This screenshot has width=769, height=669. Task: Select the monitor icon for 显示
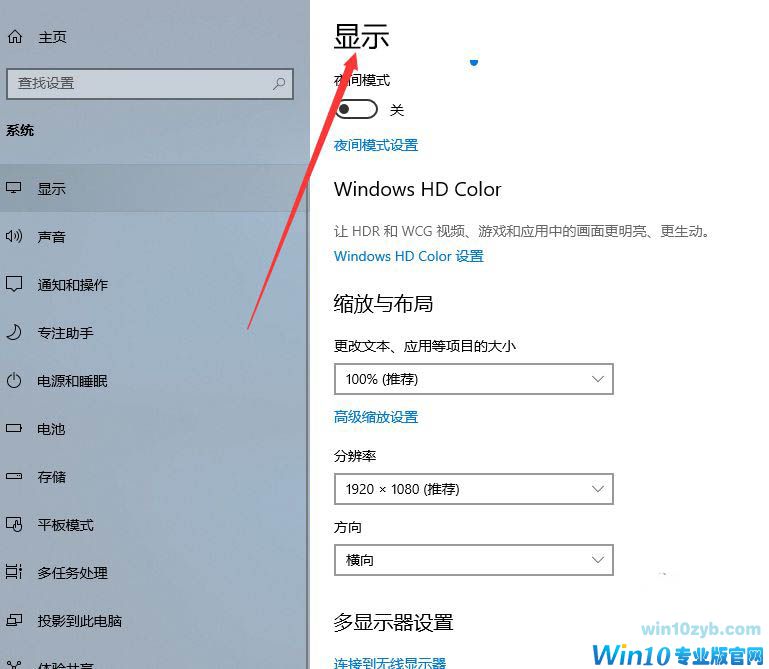(x=14, y=188)
